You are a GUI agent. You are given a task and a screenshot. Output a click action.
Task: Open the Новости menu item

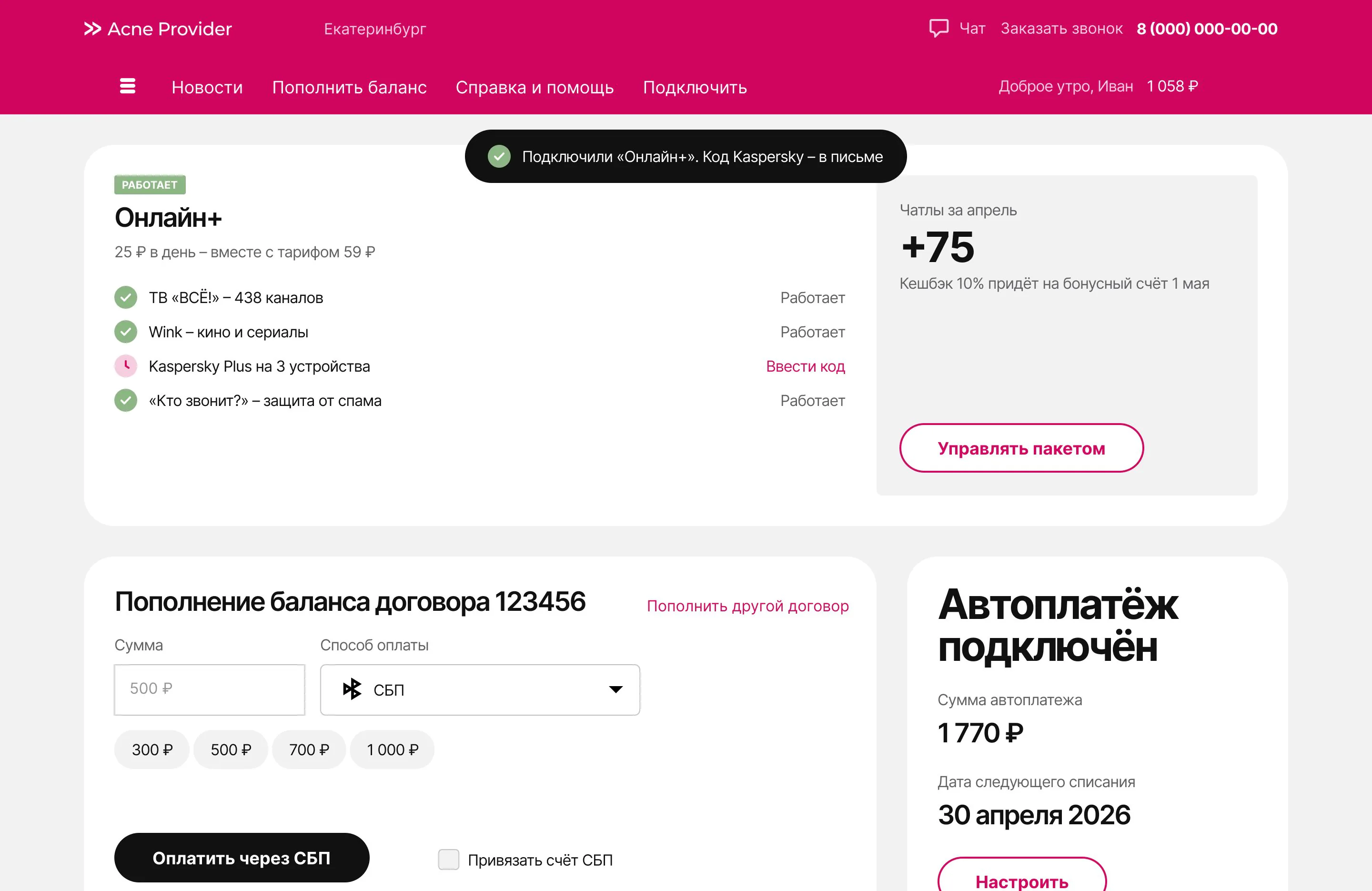(x=207, y=87)
